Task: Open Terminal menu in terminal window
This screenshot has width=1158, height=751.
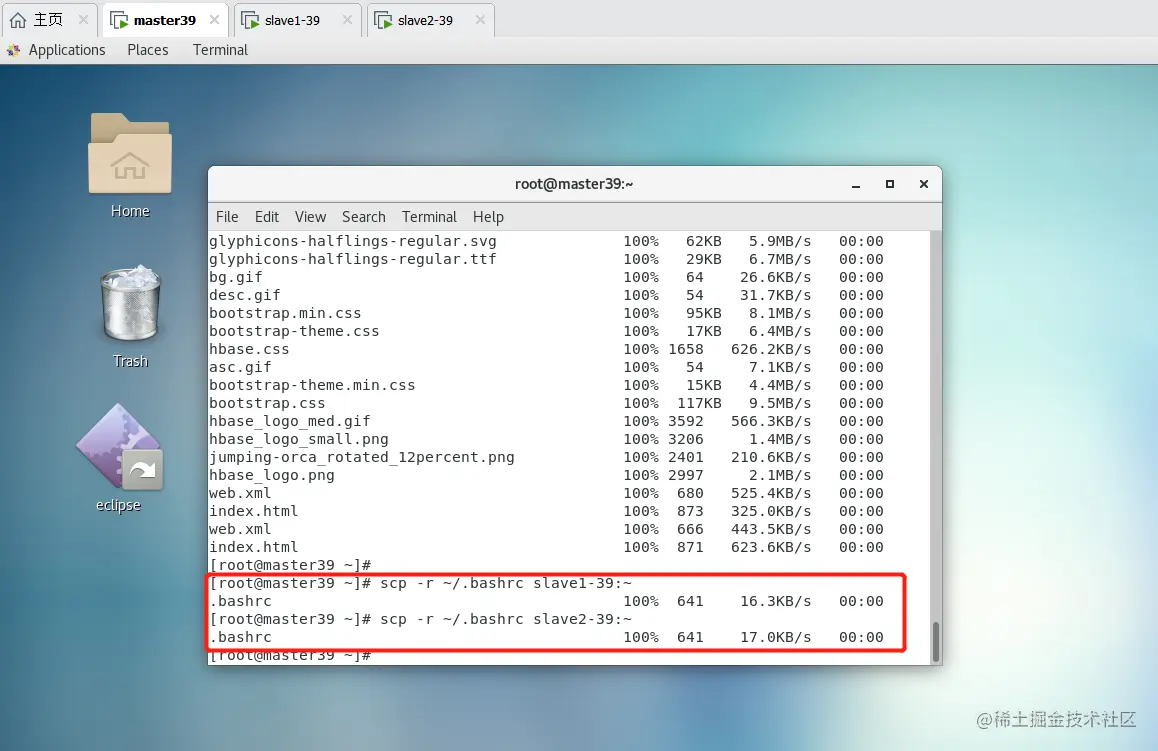Action: click(429, 217)
